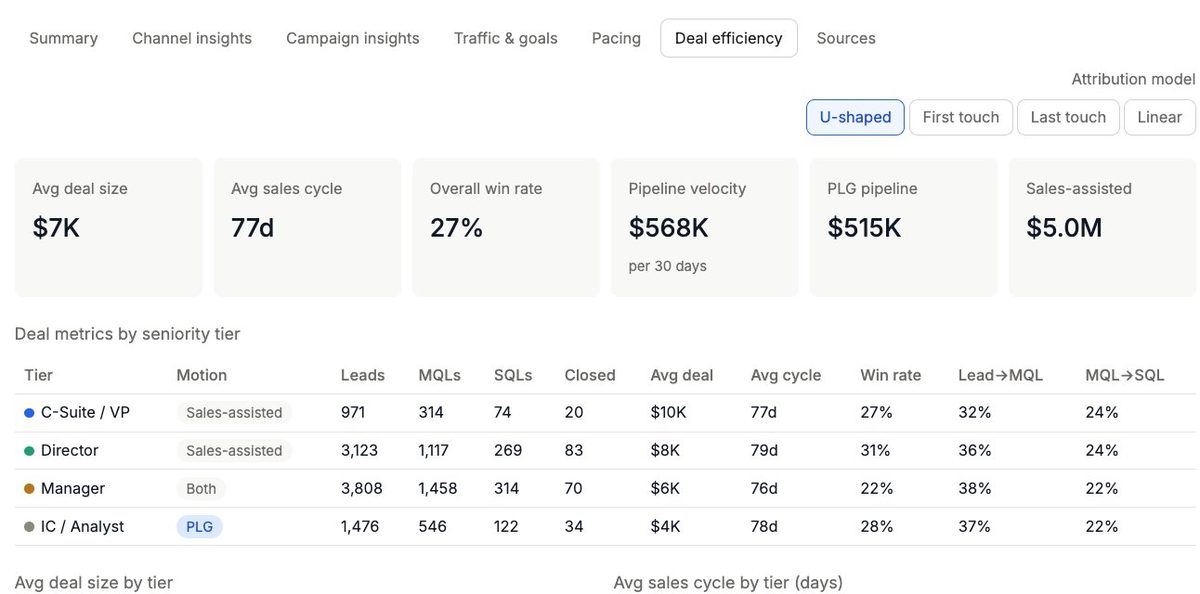Click the Both motion badge for Manager
Screen dimensions: 1200x594
coord(201,489)
